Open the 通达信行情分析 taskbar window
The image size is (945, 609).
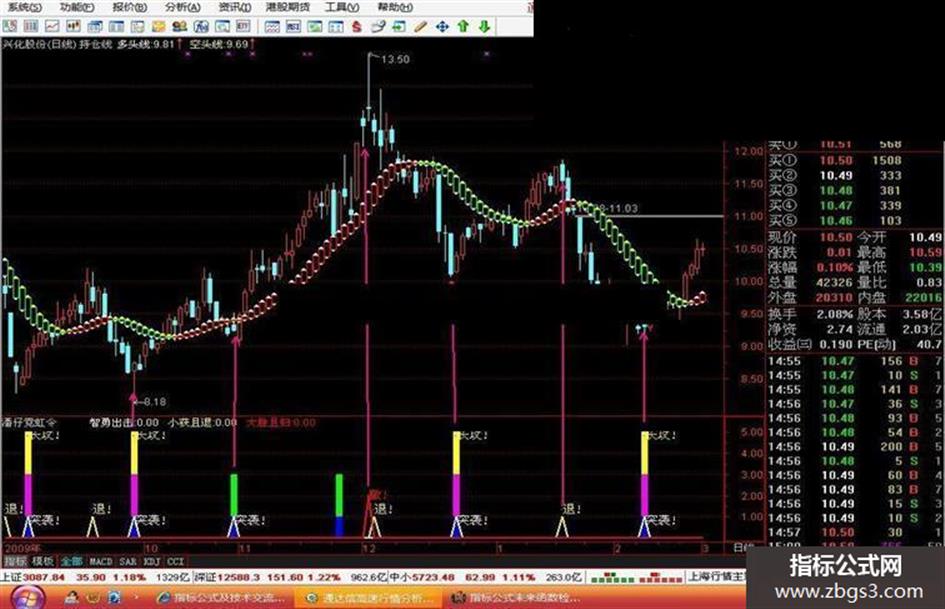[x=370, y=598]
